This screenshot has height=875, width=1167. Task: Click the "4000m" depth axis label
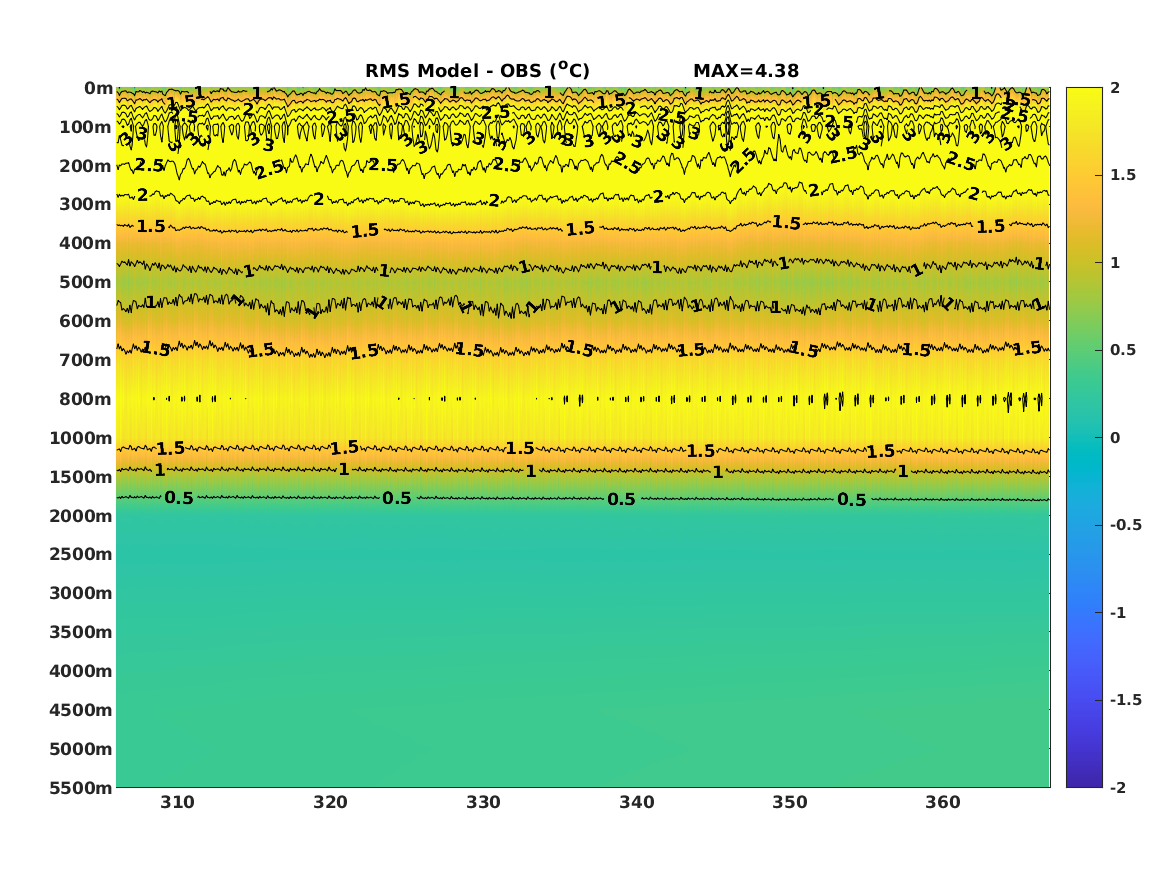point(81,671)
